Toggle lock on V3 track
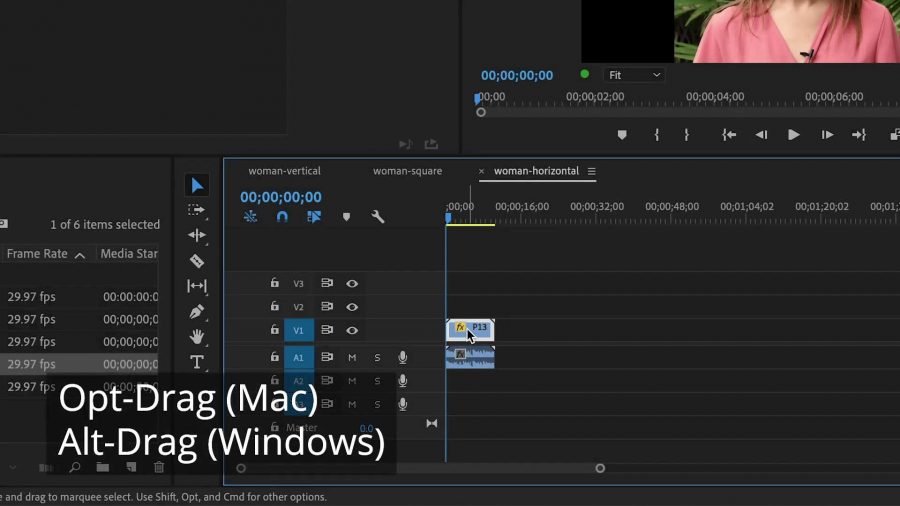Screen dimensions: 900x506 (274, 283)
